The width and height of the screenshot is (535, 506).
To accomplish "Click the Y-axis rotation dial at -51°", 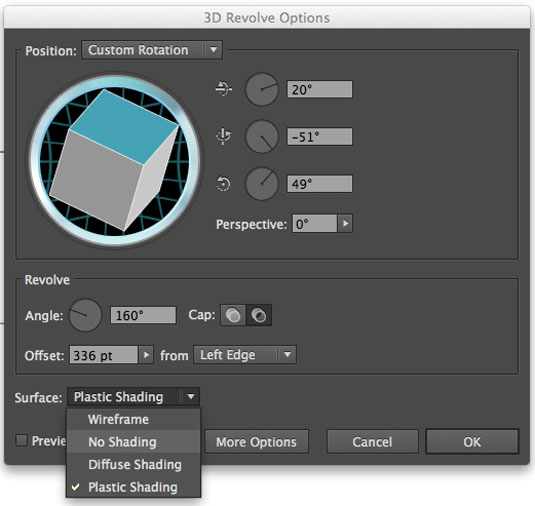I will 262,136.
